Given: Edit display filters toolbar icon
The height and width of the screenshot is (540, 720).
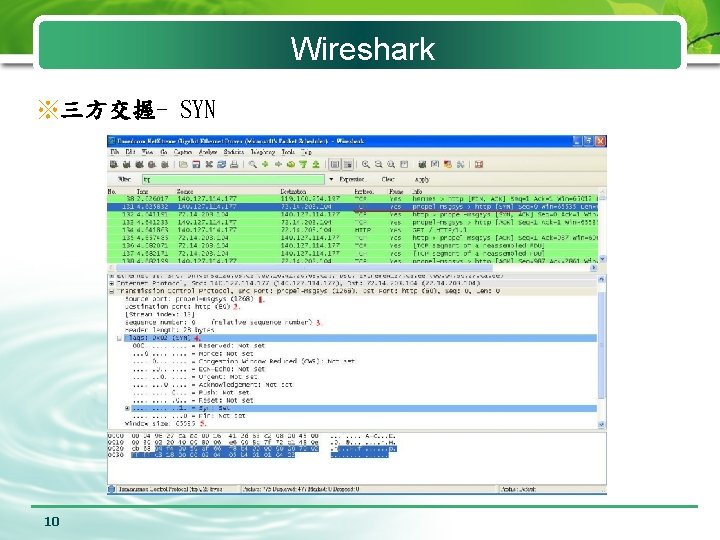Looking at the screenshot, I should pyautogui.click(x=435, y=164).
